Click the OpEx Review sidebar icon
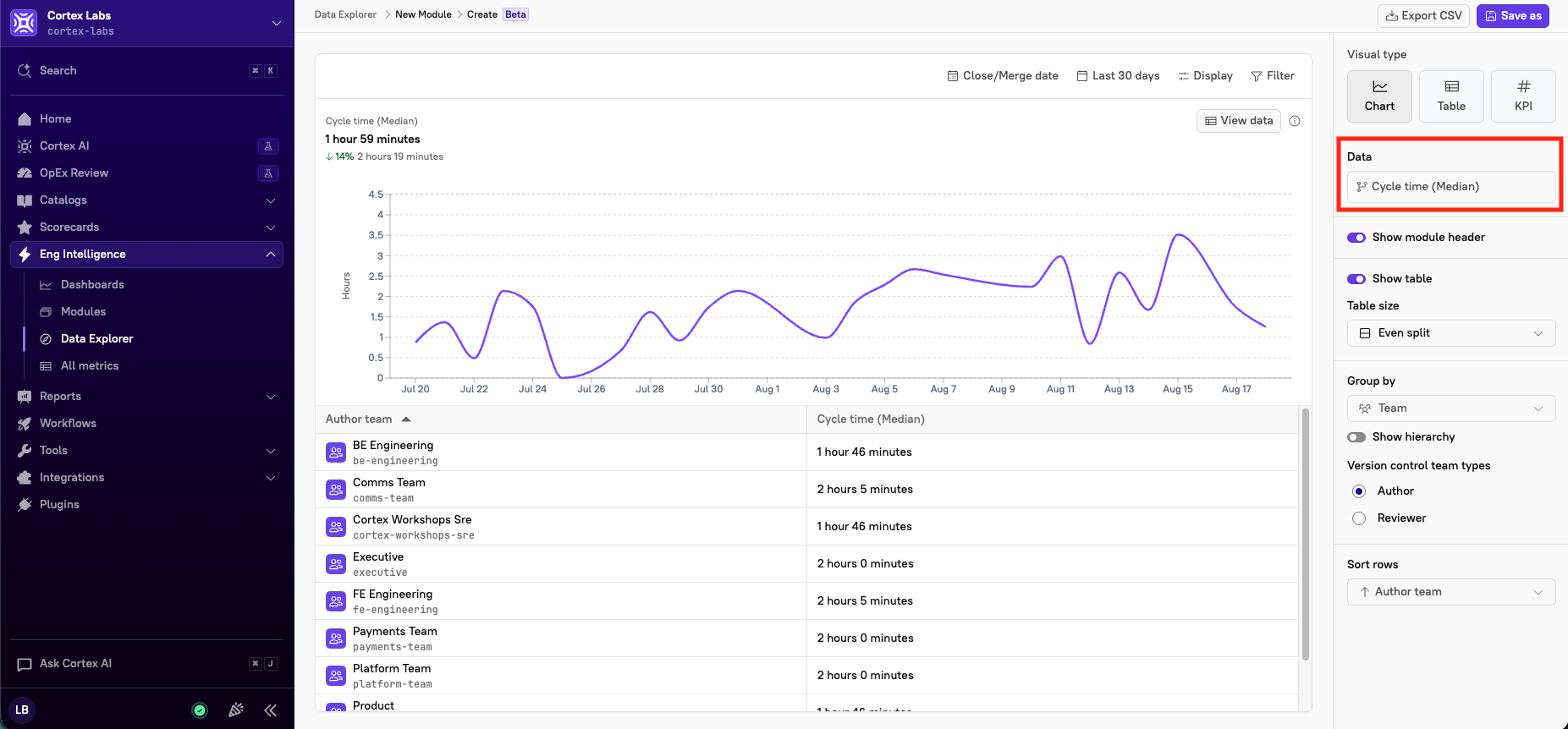Screen dimensions: 1568x729 pos(25,173)
